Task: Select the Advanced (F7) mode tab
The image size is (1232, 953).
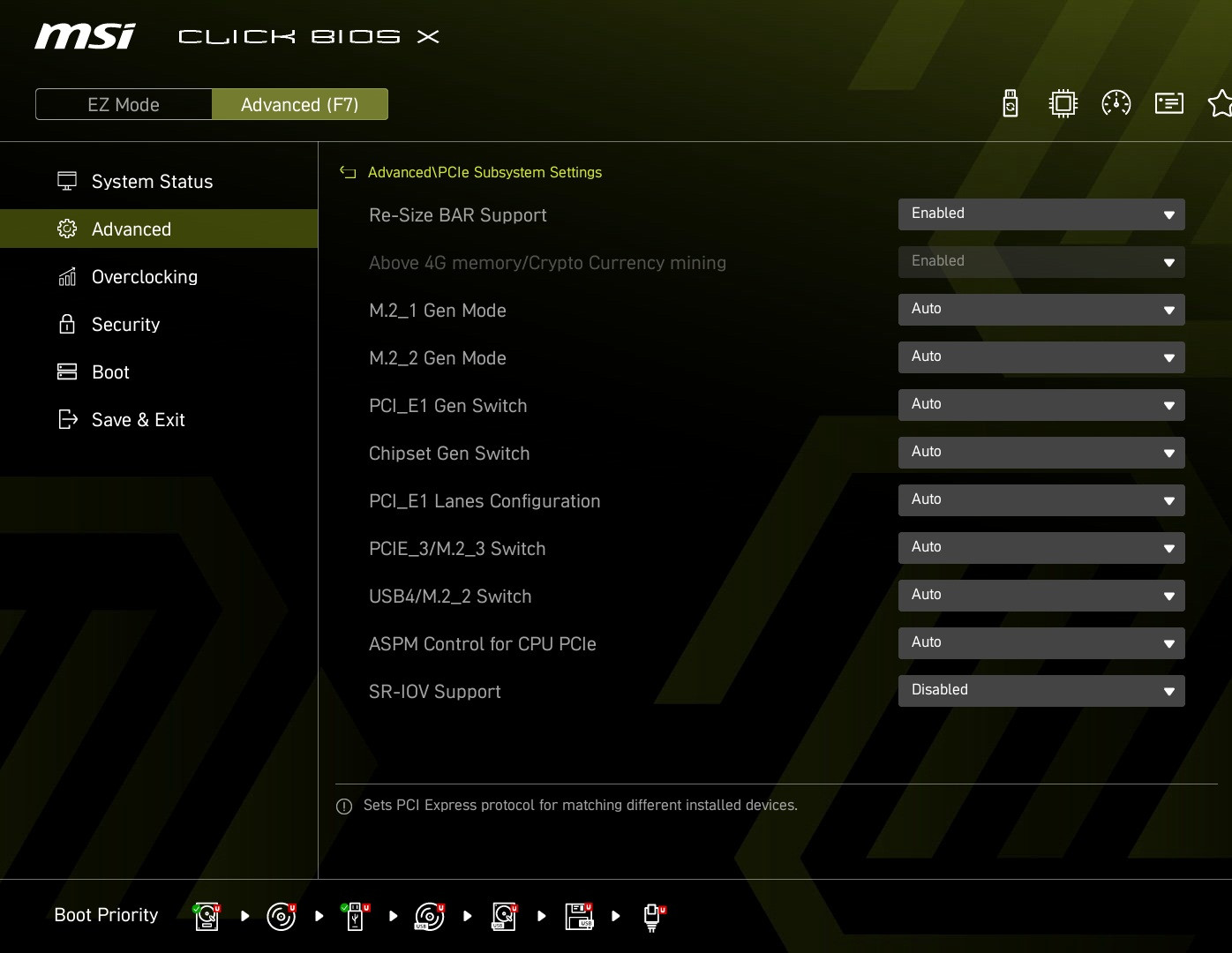Action: point(300,104)
